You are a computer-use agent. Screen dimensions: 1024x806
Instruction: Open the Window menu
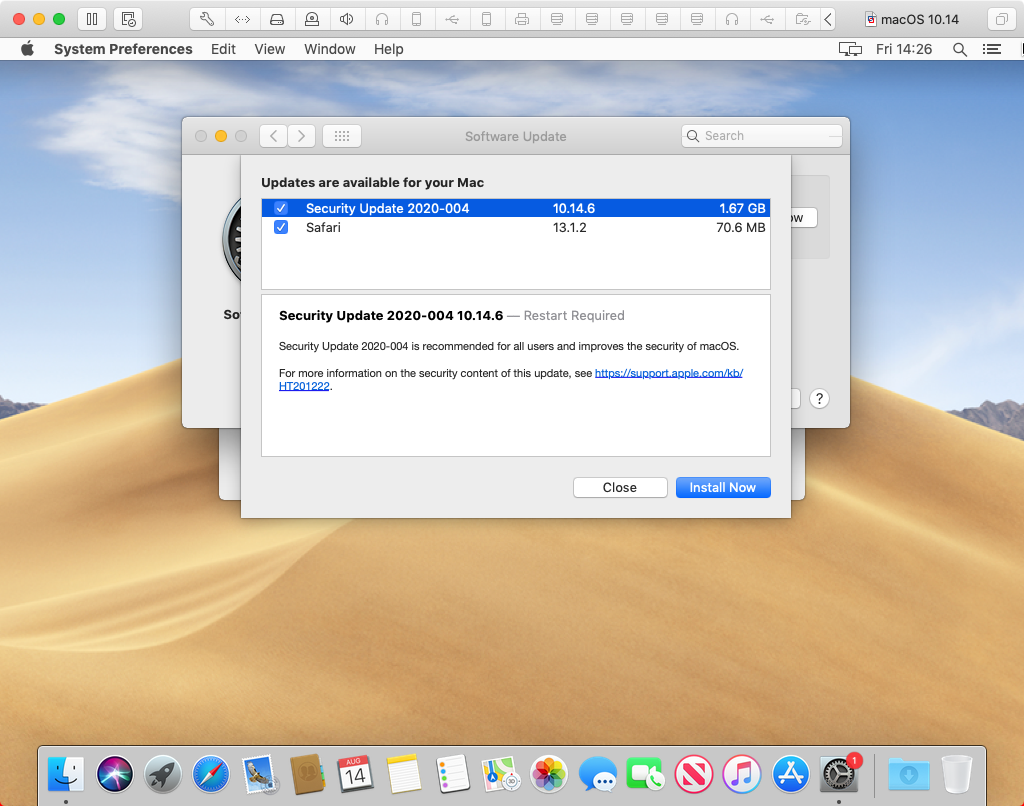point(330,48)
